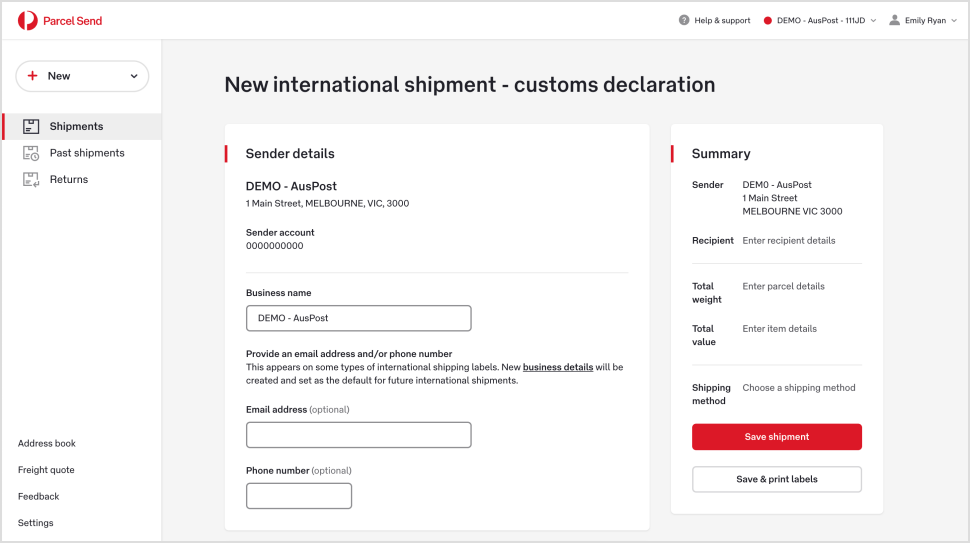Focus the Email address input field
The width and height of the screenshot is (970, 543).
(358, 435)
